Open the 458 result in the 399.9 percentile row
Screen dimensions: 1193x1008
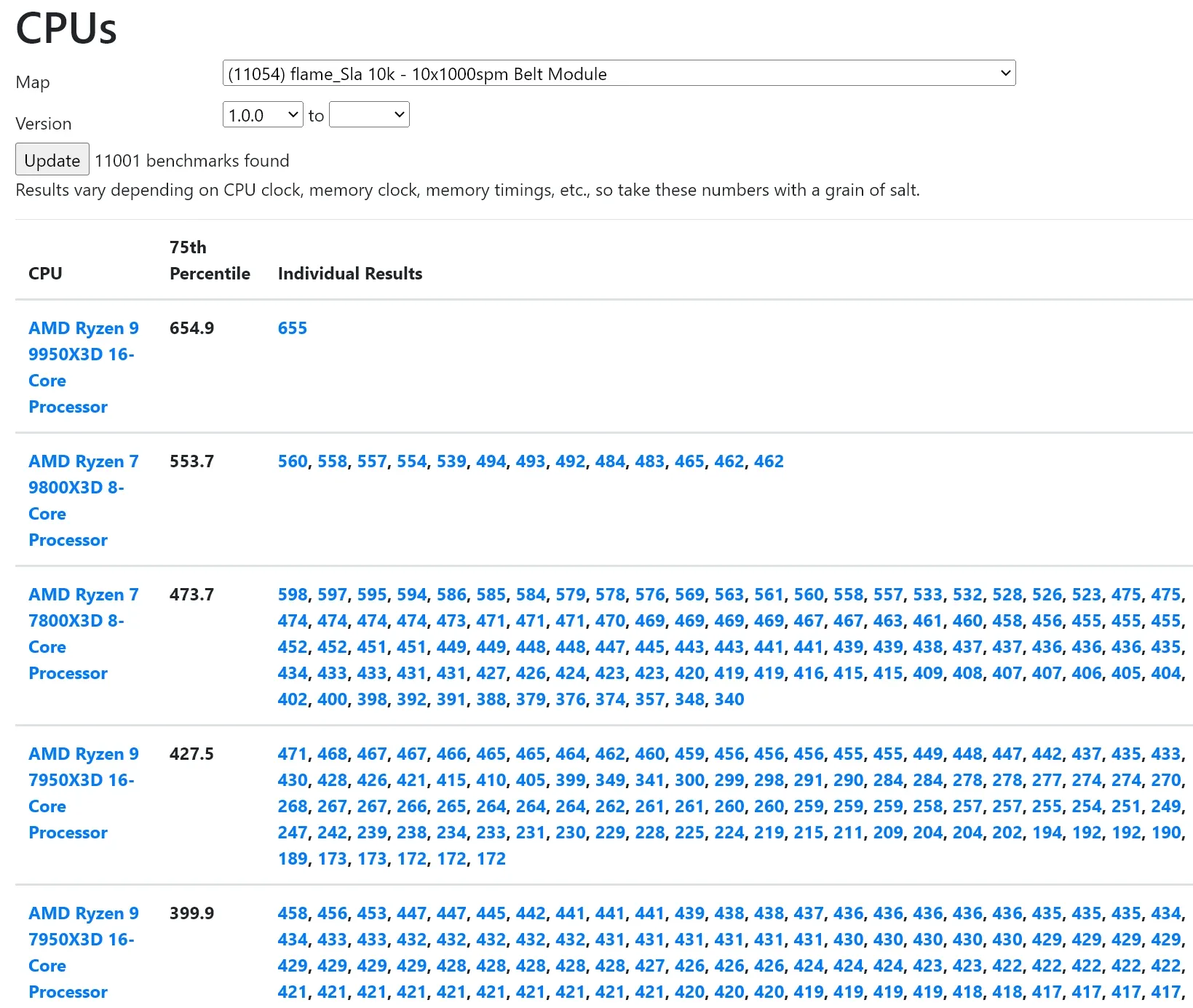tap(293, 913)
